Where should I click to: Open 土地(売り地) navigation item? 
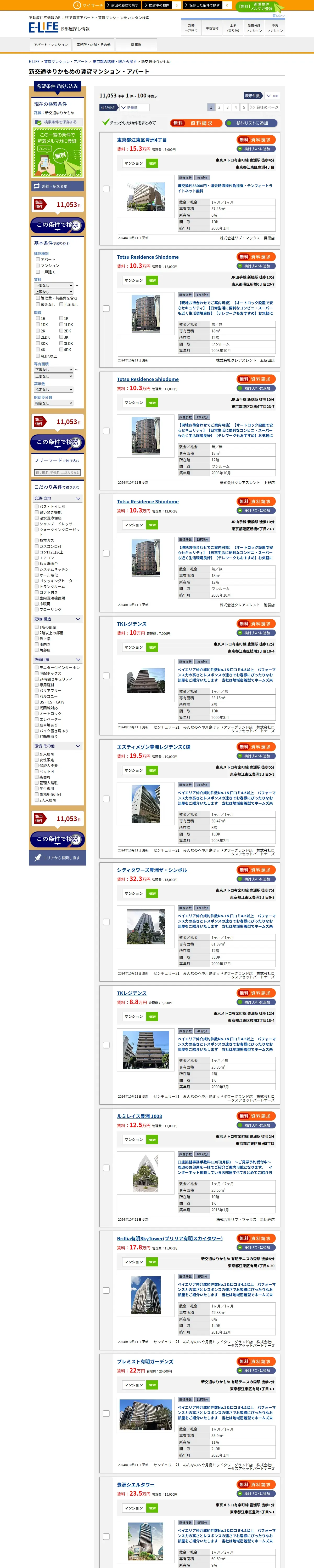[233, 28]
